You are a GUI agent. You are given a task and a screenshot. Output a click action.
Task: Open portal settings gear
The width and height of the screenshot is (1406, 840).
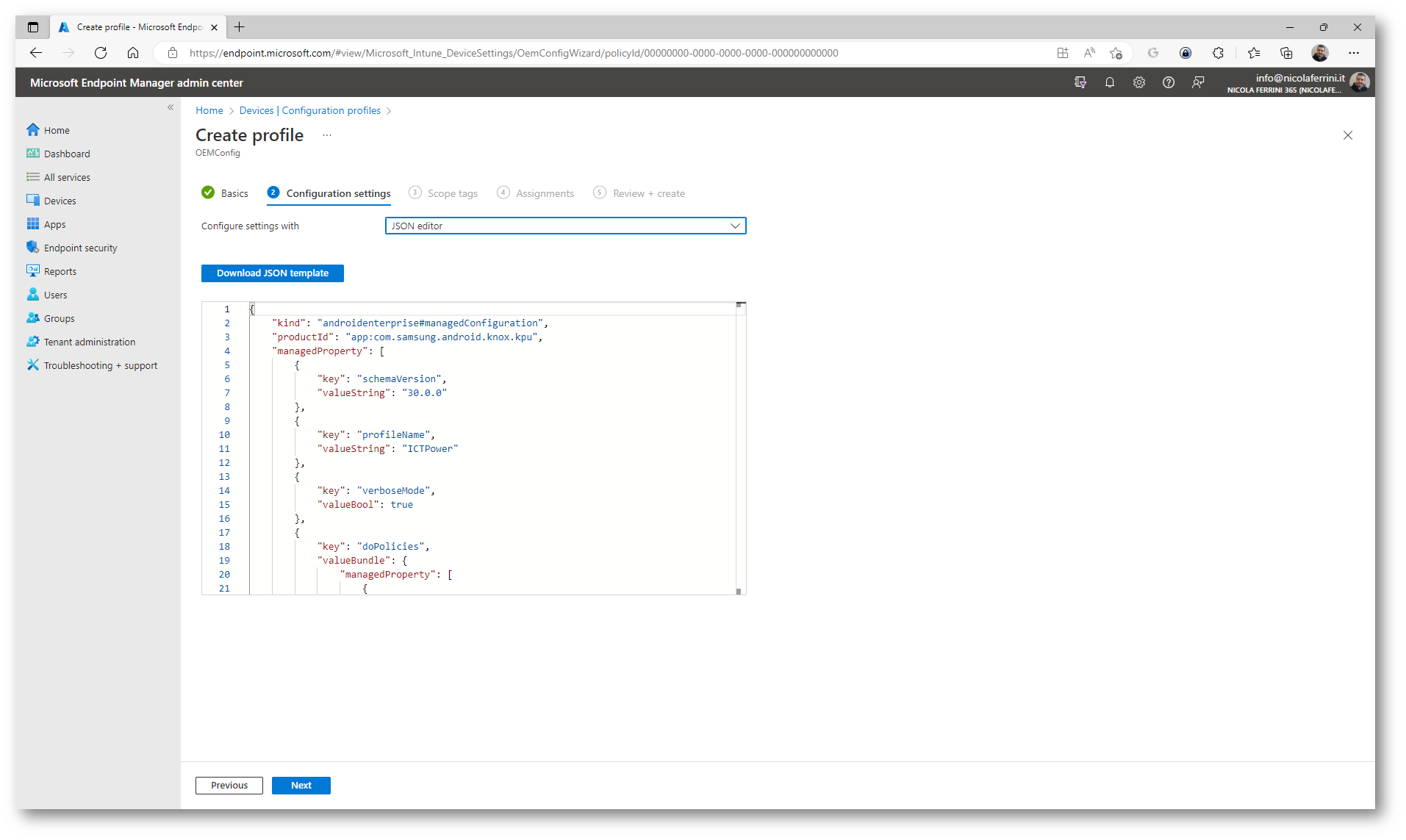(1139, 82)
